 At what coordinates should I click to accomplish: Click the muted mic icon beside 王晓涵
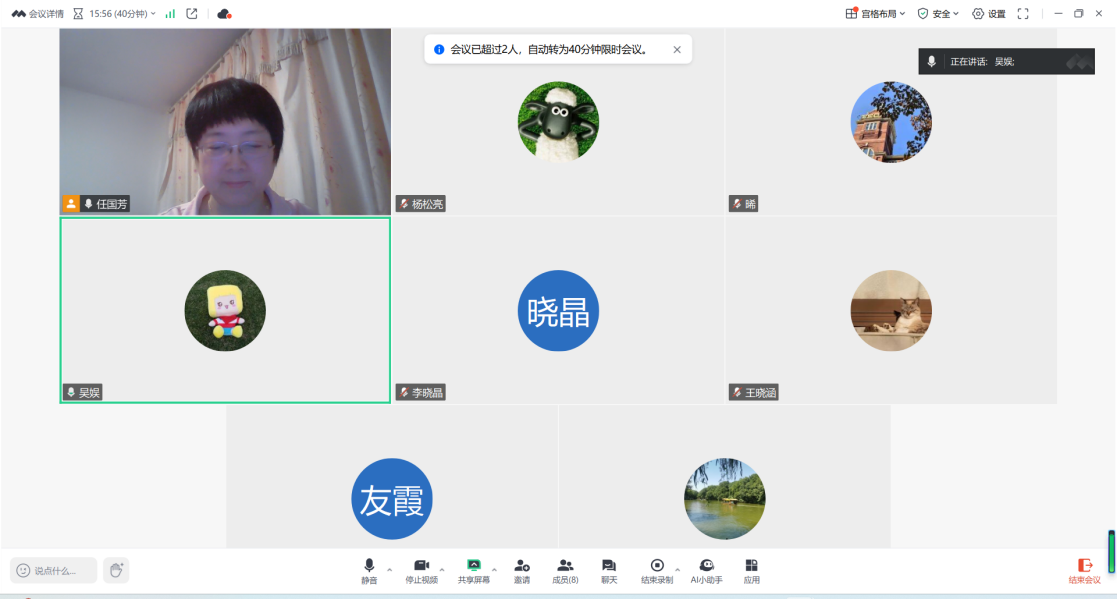737,392
